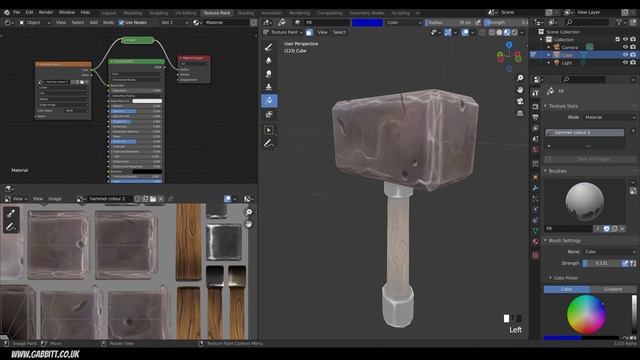The height and width of the screenshot is (360, 640).
Task: Click the Blender logo menu icon
Action: (7, 12)
